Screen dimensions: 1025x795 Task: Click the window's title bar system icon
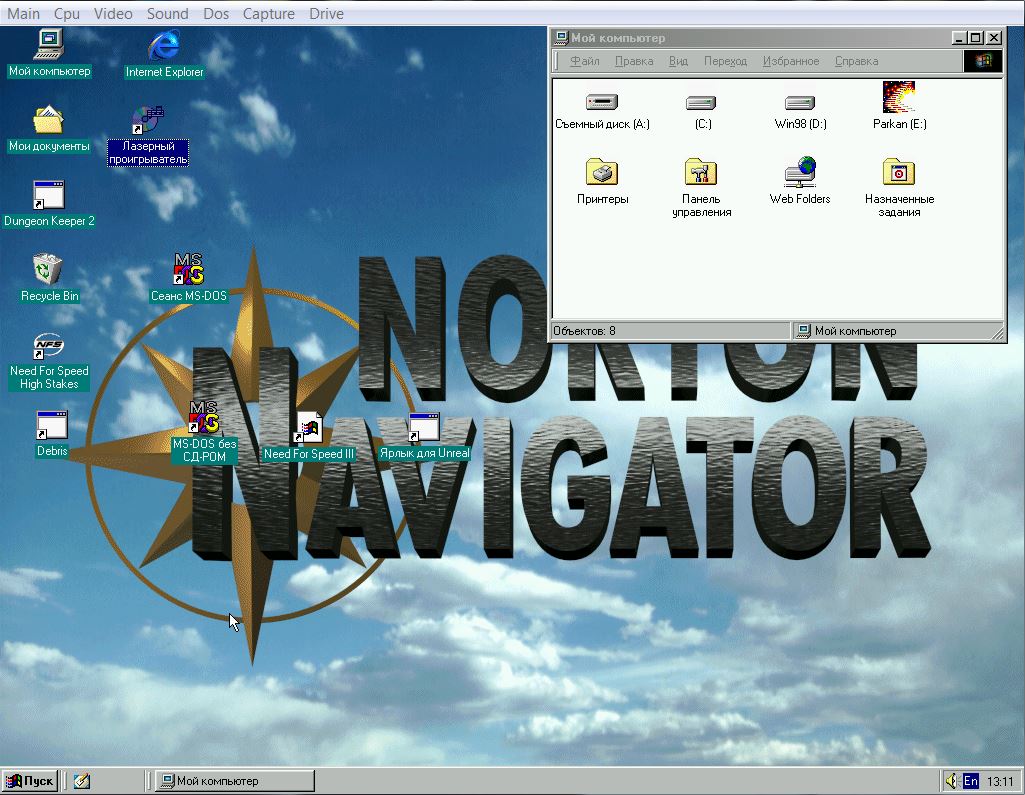561,38
